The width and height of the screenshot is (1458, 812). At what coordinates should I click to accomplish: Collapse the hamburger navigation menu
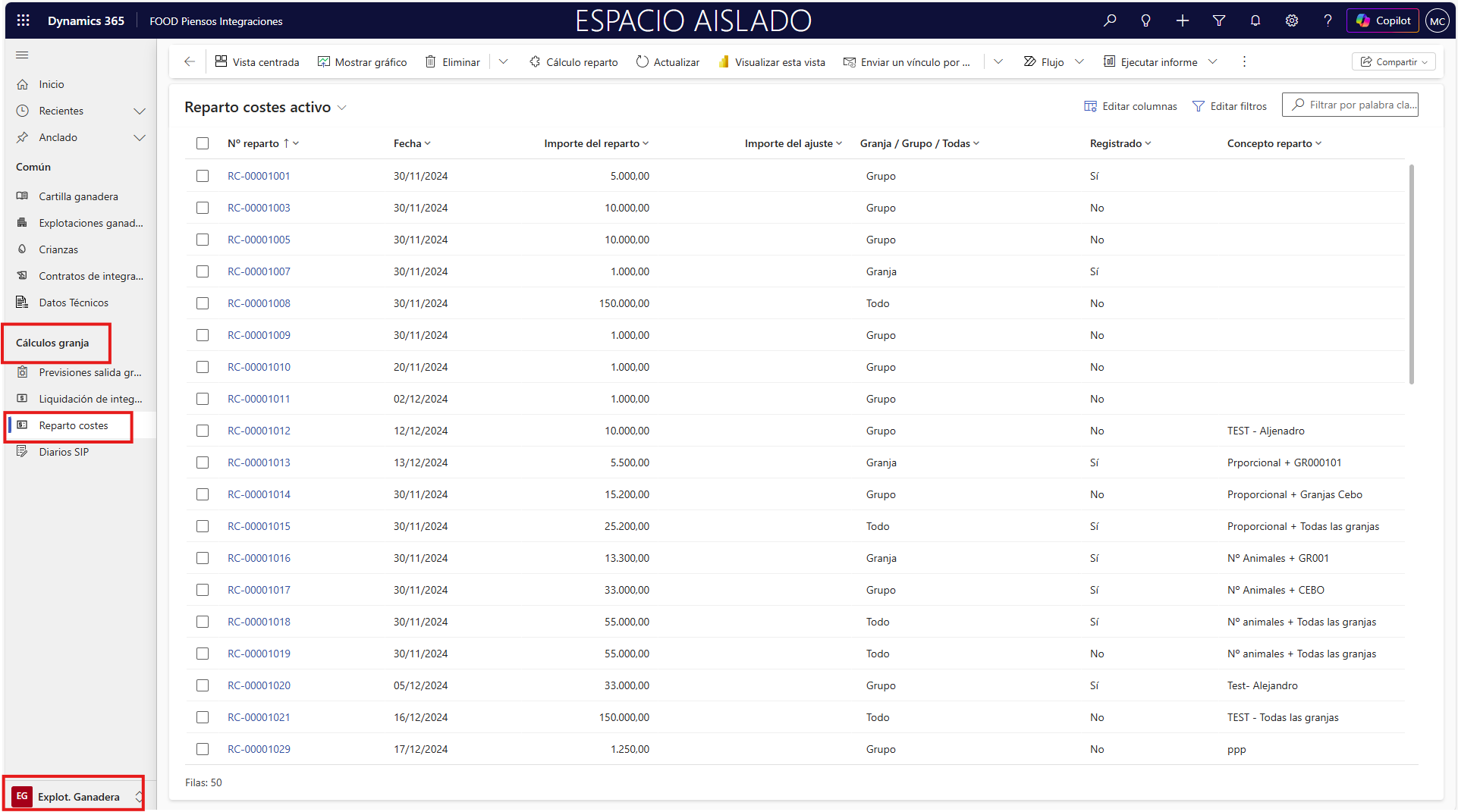22,55
